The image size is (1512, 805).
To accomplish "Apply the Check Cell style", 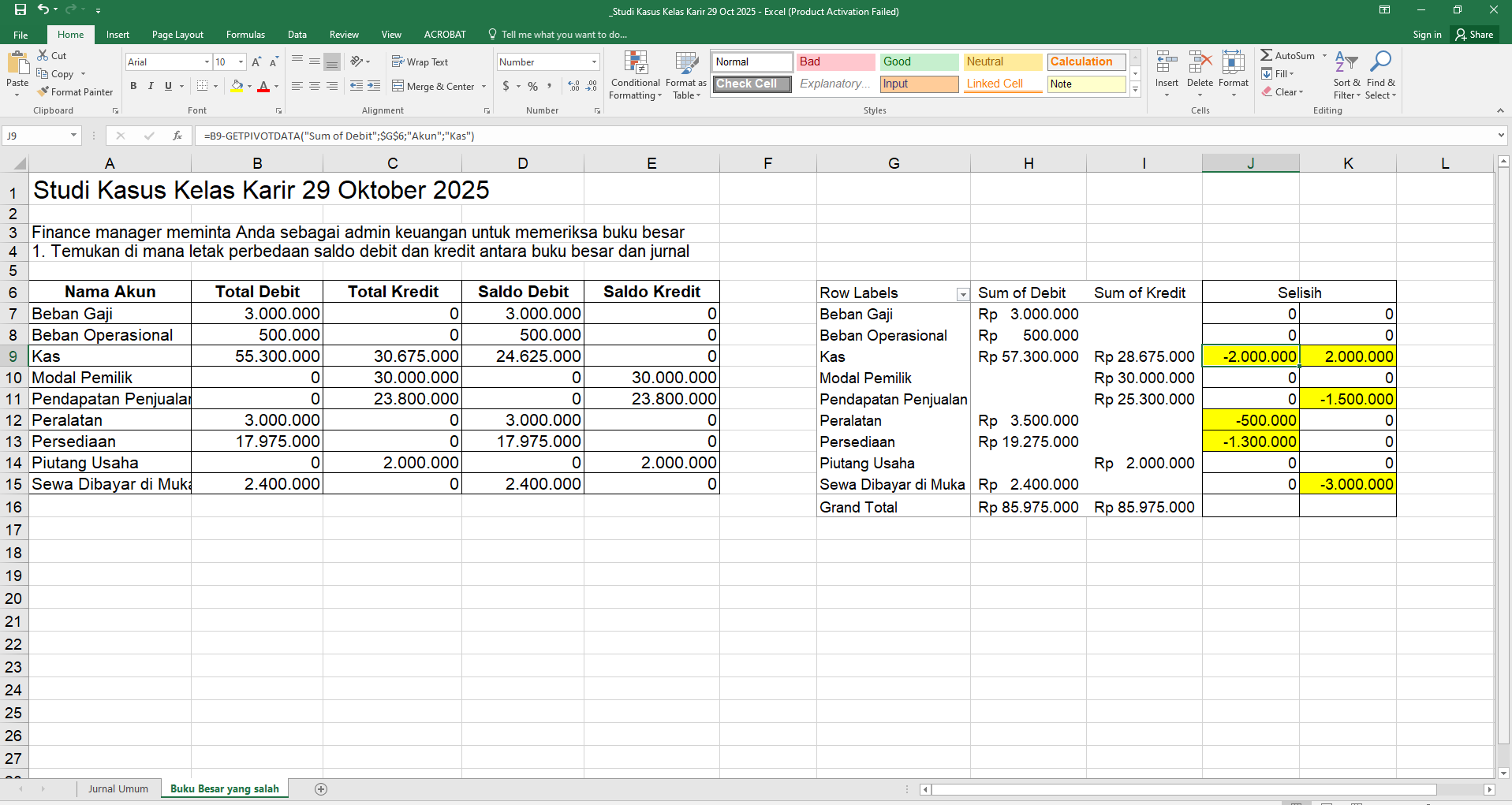I will (x=752, y=84).
